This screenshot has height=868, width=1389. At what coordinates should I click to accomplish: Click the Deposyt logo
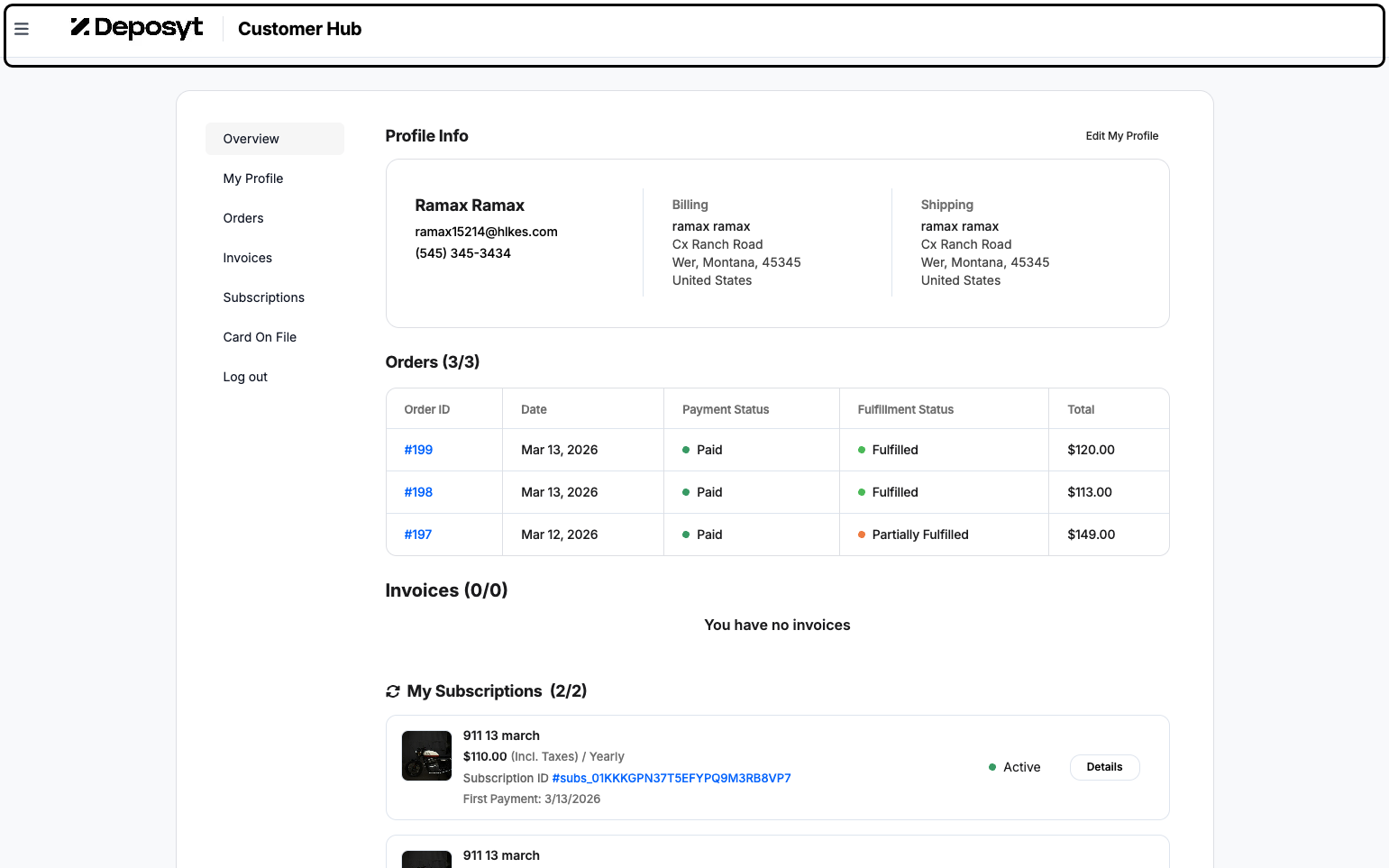coord(137,28)
